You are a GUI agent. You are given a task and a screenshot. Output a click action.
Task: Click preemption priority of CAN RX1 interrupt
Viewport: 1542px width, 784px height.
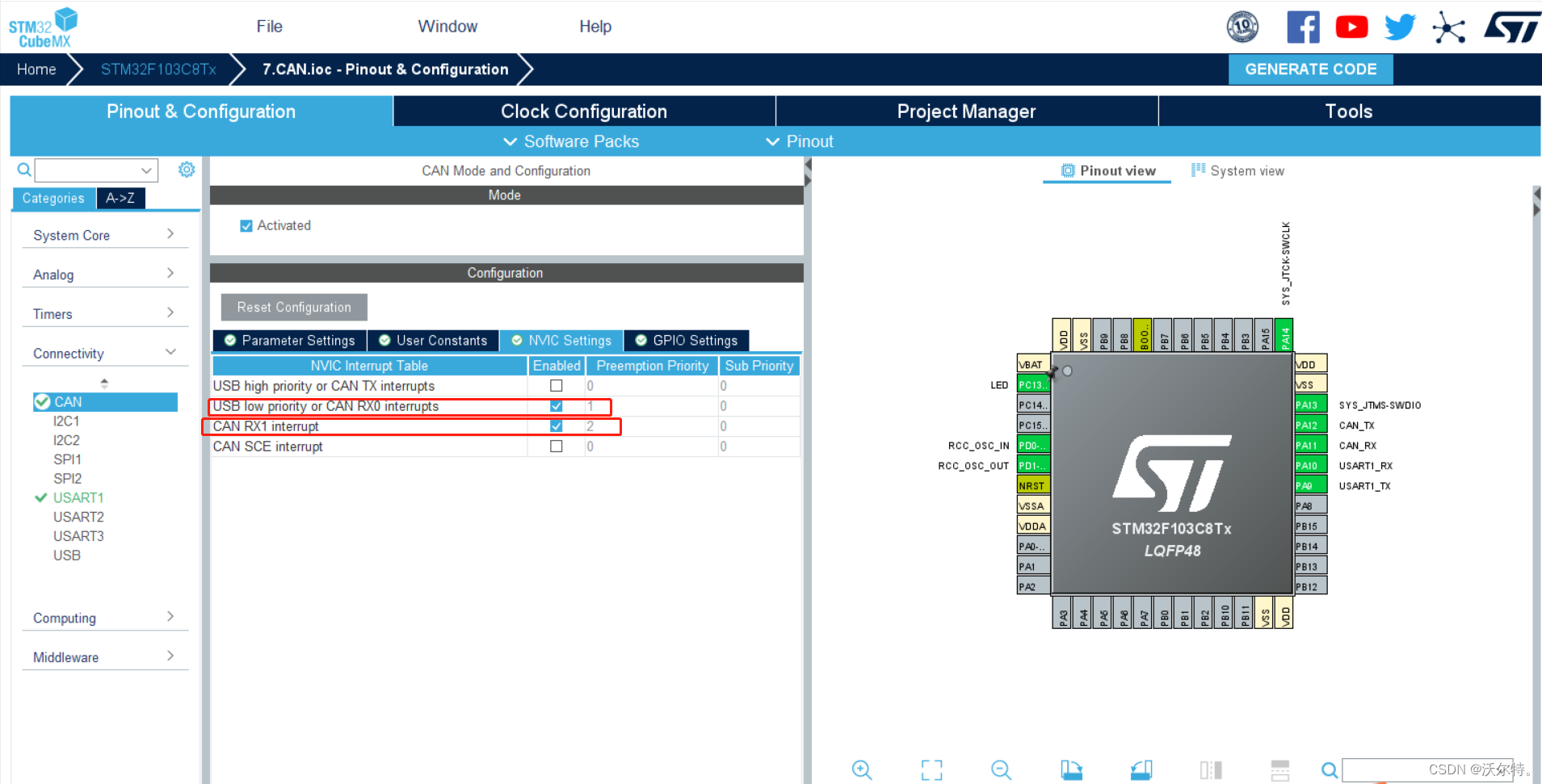[x=651, y=426]
